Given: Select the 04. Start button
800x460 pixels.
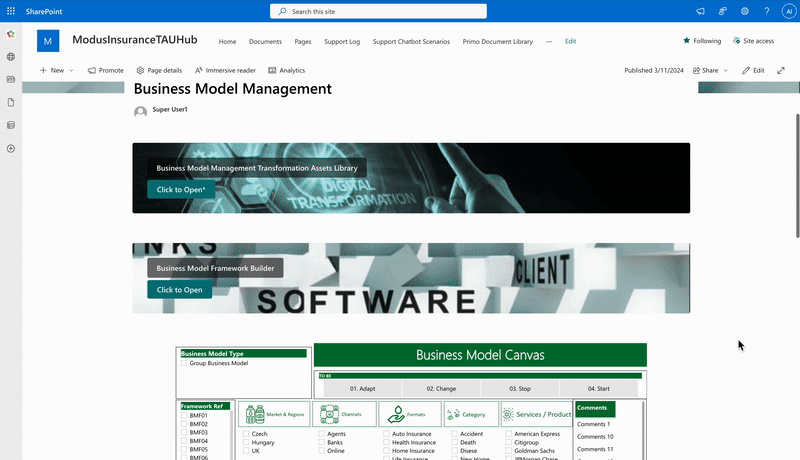Looking at the screenshot, I should click(598, 389).
